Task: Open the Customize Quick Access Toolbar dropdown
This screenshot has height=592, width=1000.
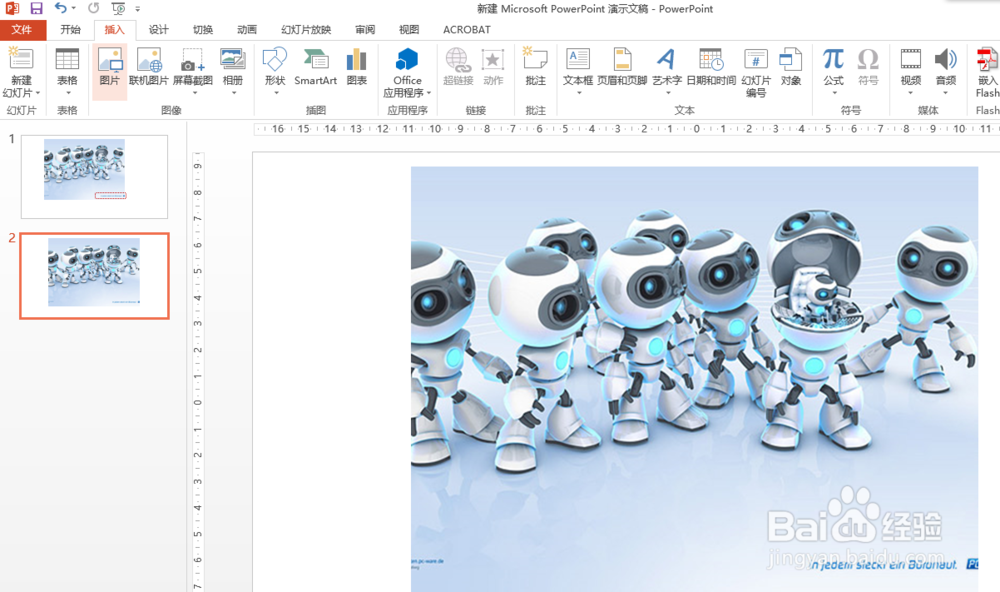Action: [138, 9]
